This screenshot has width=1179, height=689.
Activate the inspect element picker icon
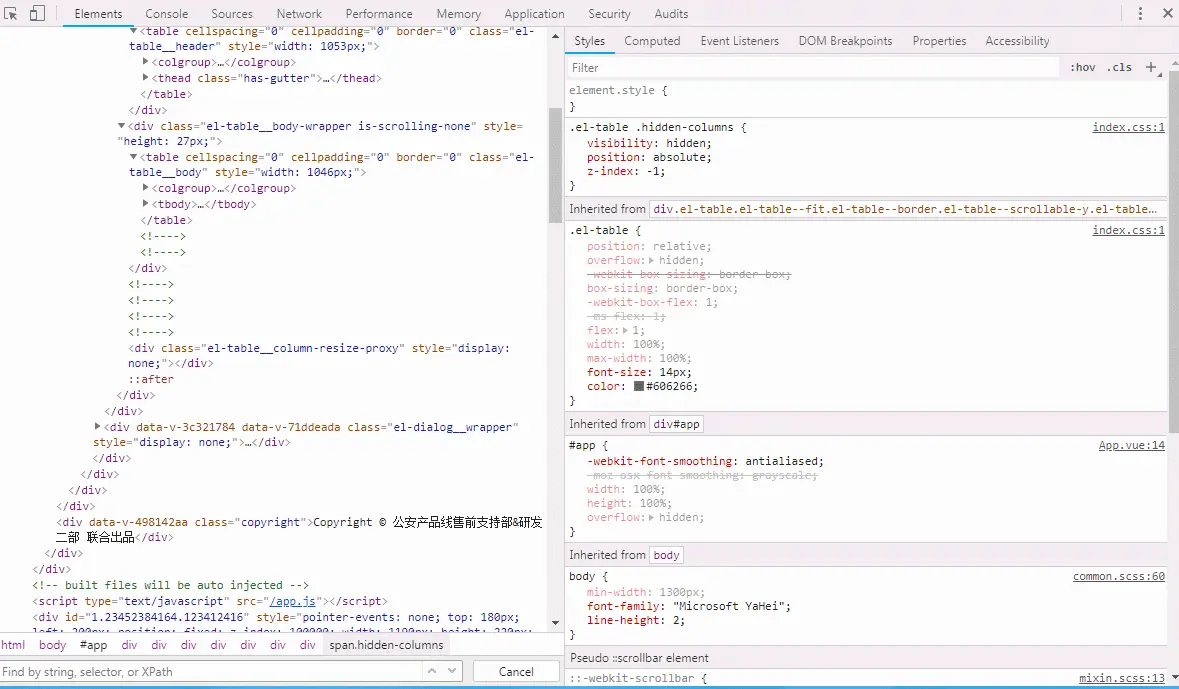11,14
